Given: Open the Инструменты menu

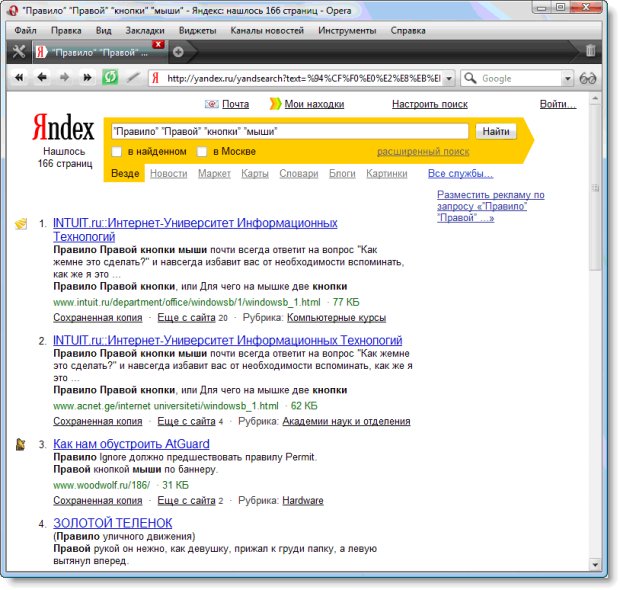Looking at the screenshot, I should [x=348, y=31].
